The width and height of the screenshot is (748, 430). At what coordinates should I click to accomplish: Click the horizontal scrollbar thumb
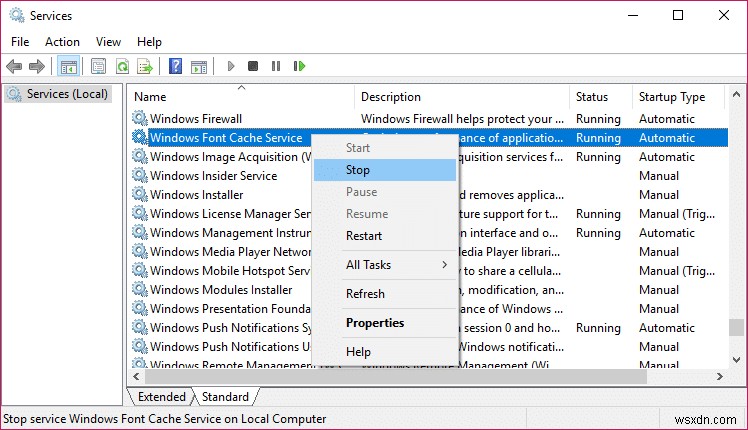[396, 377]
